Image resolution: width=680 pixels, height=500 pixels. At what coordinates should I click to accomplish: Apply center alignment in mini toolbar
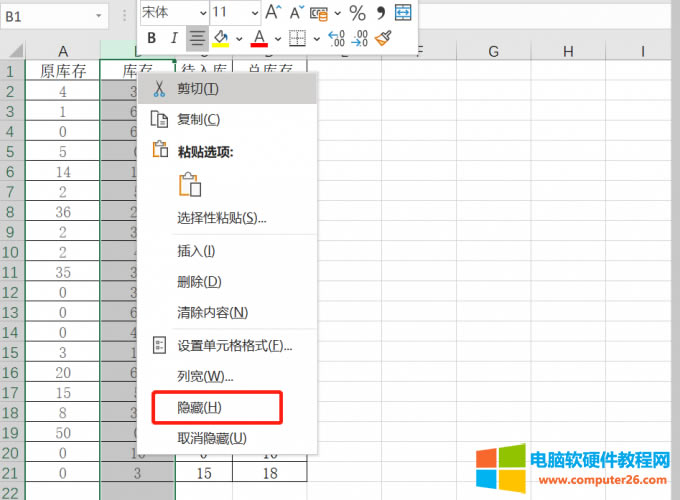pyautogui.click(x=197, y=38)
